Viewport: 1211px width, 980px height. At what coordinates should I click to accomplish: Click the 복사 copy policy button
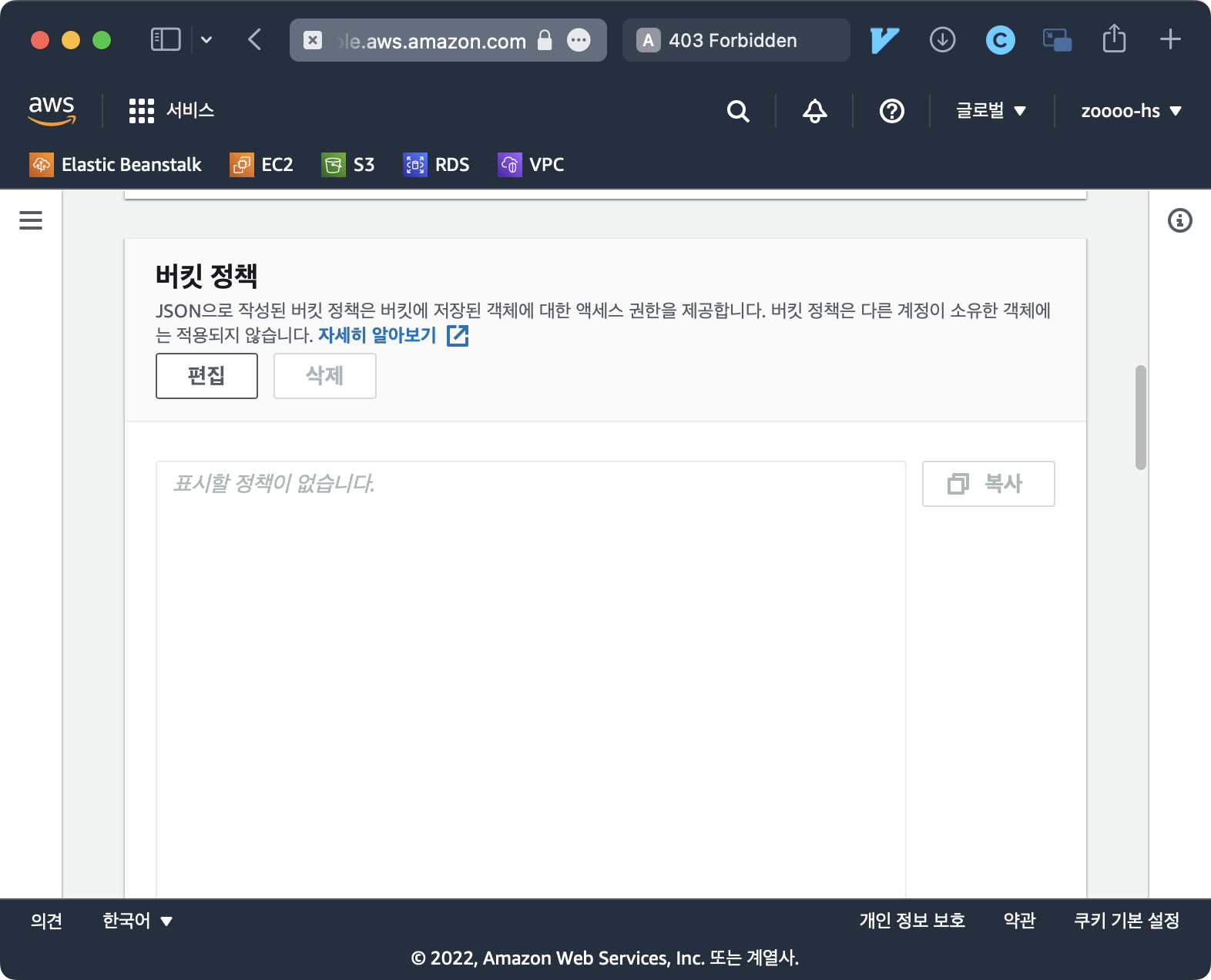pos(988,484)
